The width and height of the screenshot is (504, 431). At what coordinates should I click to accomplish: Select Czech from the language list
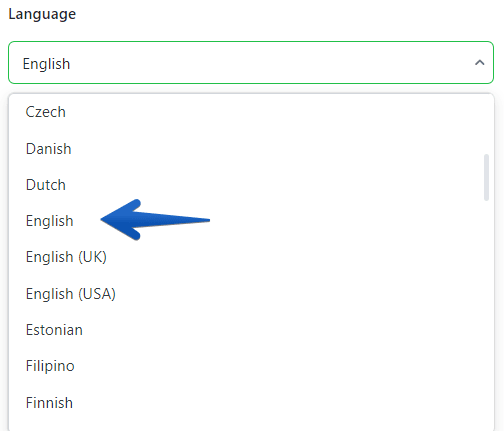pyautogui.click(x=251, y=112)
